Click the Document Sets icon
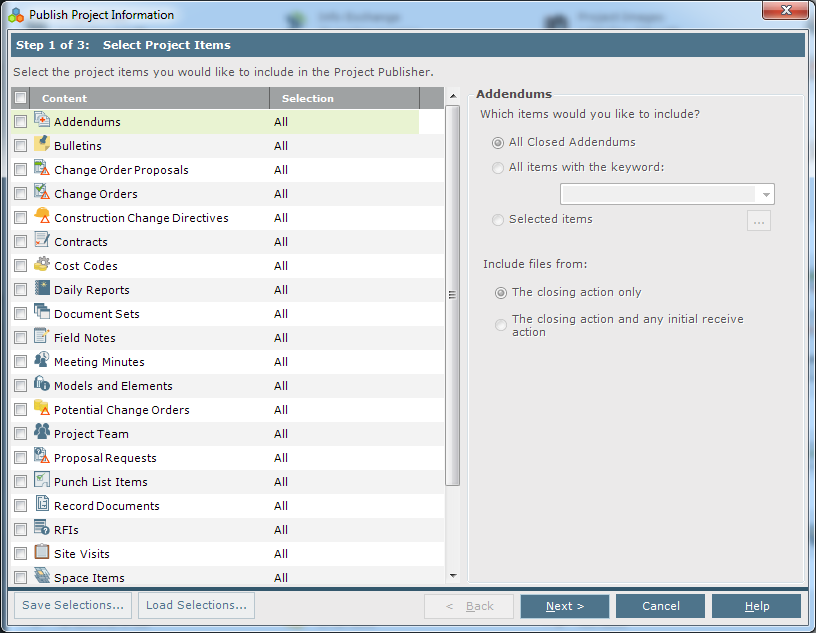This screenshot has height=633, width=816. coord(42,312)
